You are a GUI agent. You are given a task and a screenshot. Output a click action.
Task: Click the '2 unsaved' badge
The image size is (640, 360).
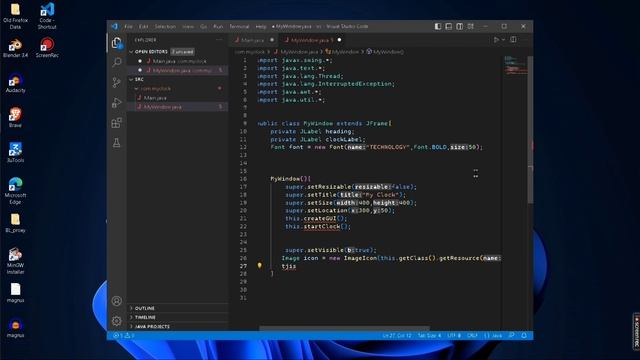[182, 52]
